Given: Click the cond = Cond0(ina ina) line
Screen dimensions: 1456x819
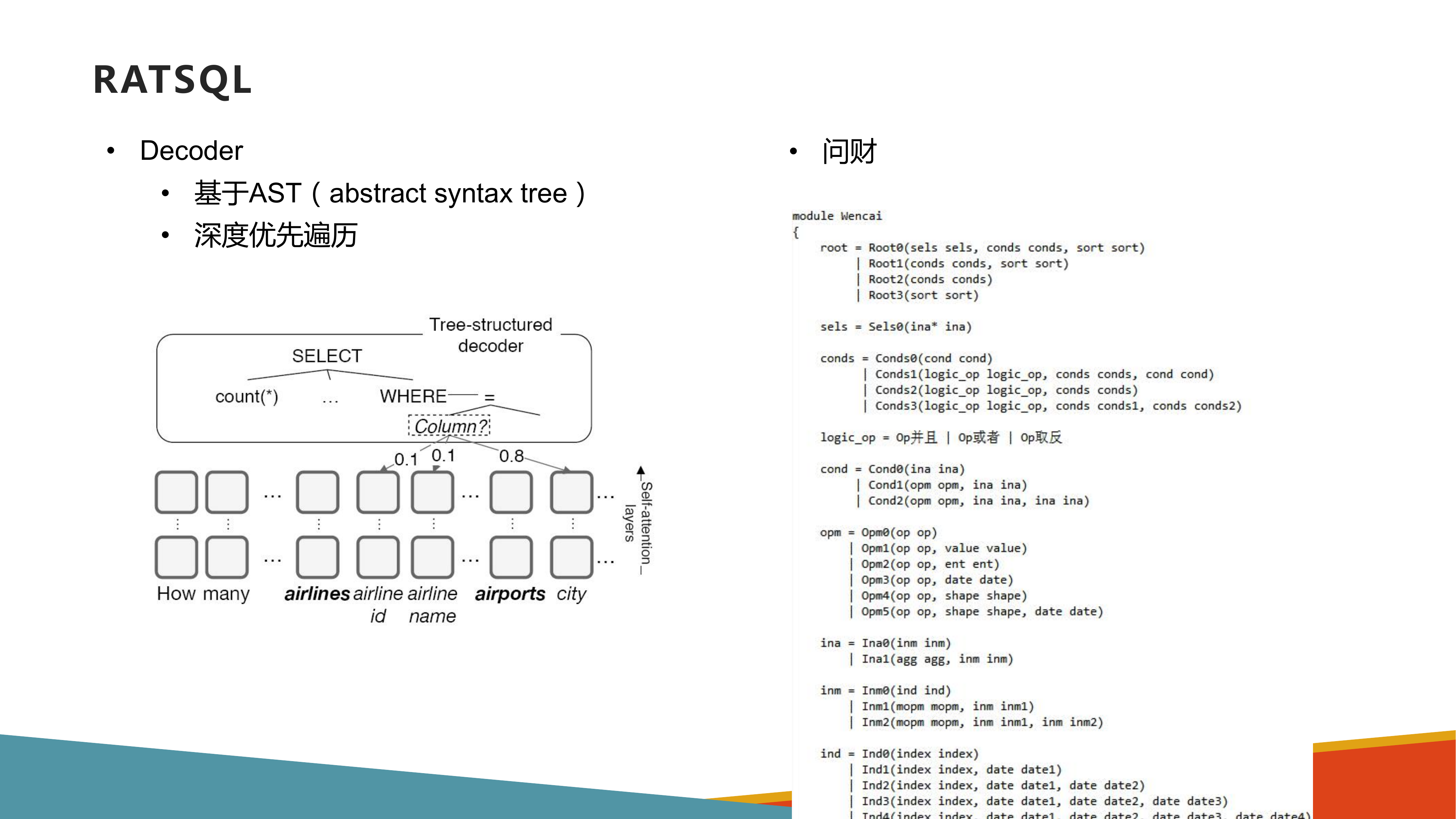Looking at the screenshot, I should 892,469.
